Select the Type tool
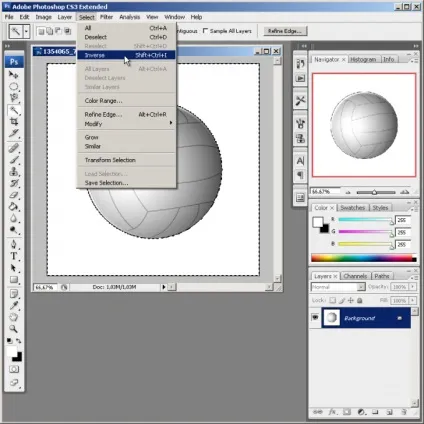Viewport: 424px width, 424px height. [14, 256]
